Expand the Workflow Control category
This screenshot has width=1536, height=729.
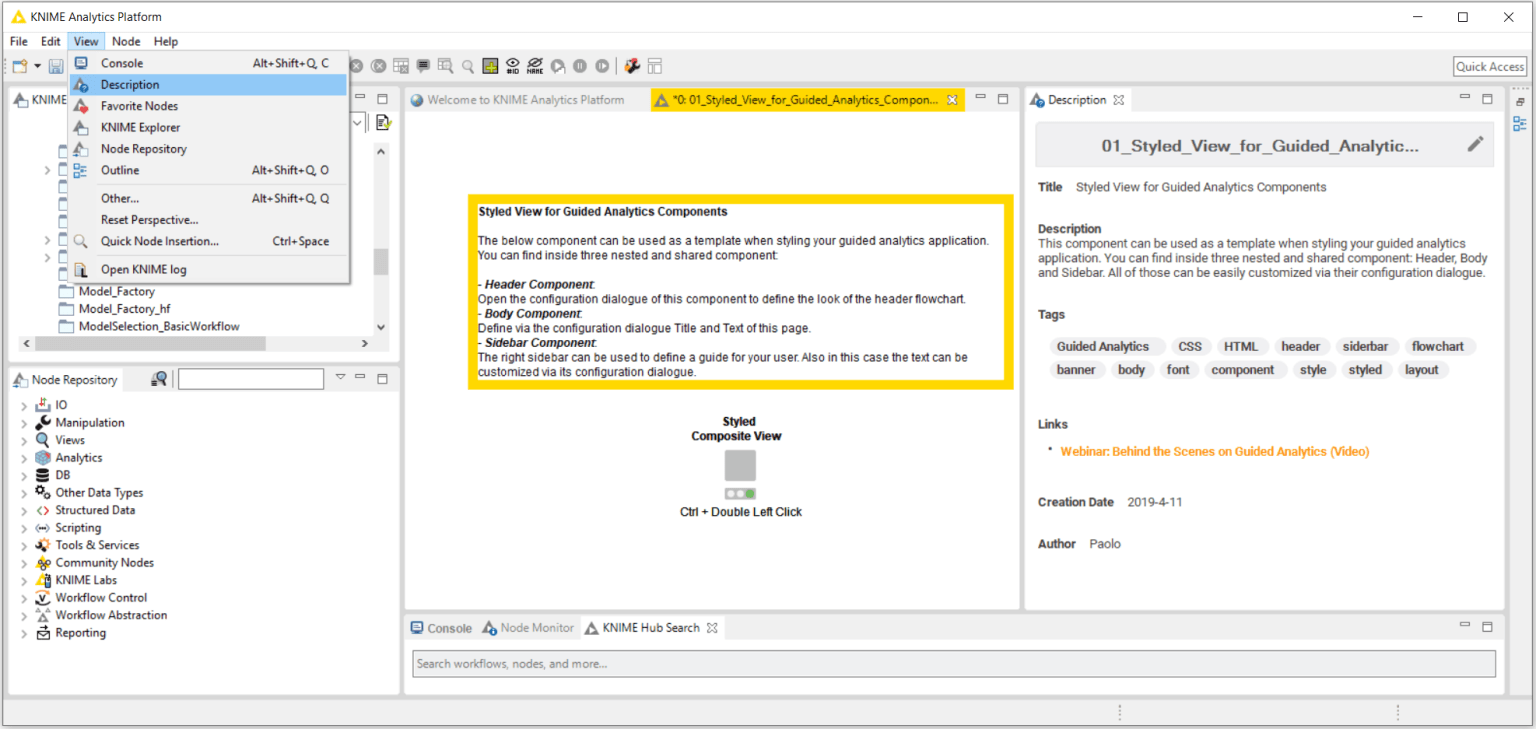point(24,598)
